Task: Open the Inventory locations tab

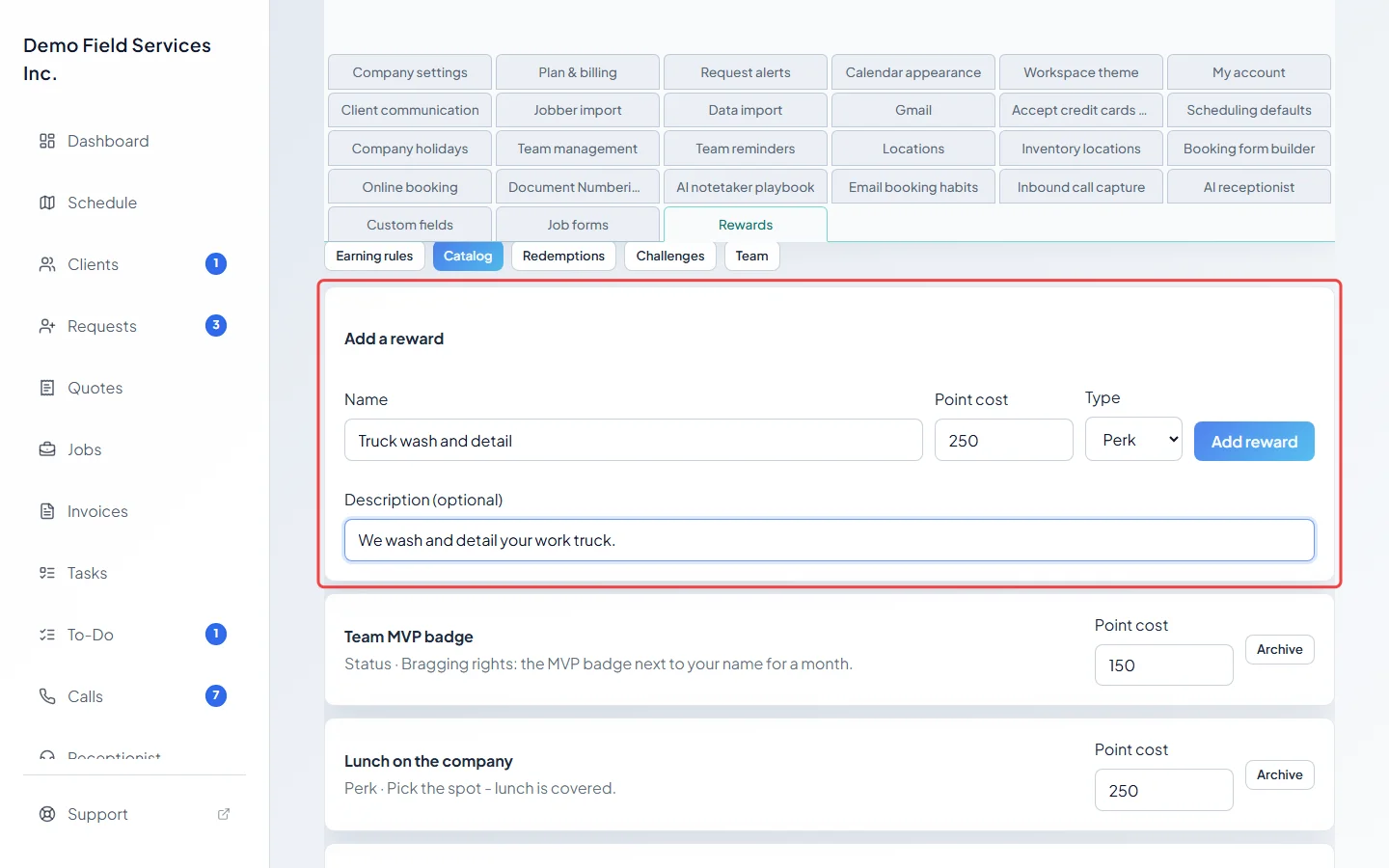Action: coord(1081,149)
